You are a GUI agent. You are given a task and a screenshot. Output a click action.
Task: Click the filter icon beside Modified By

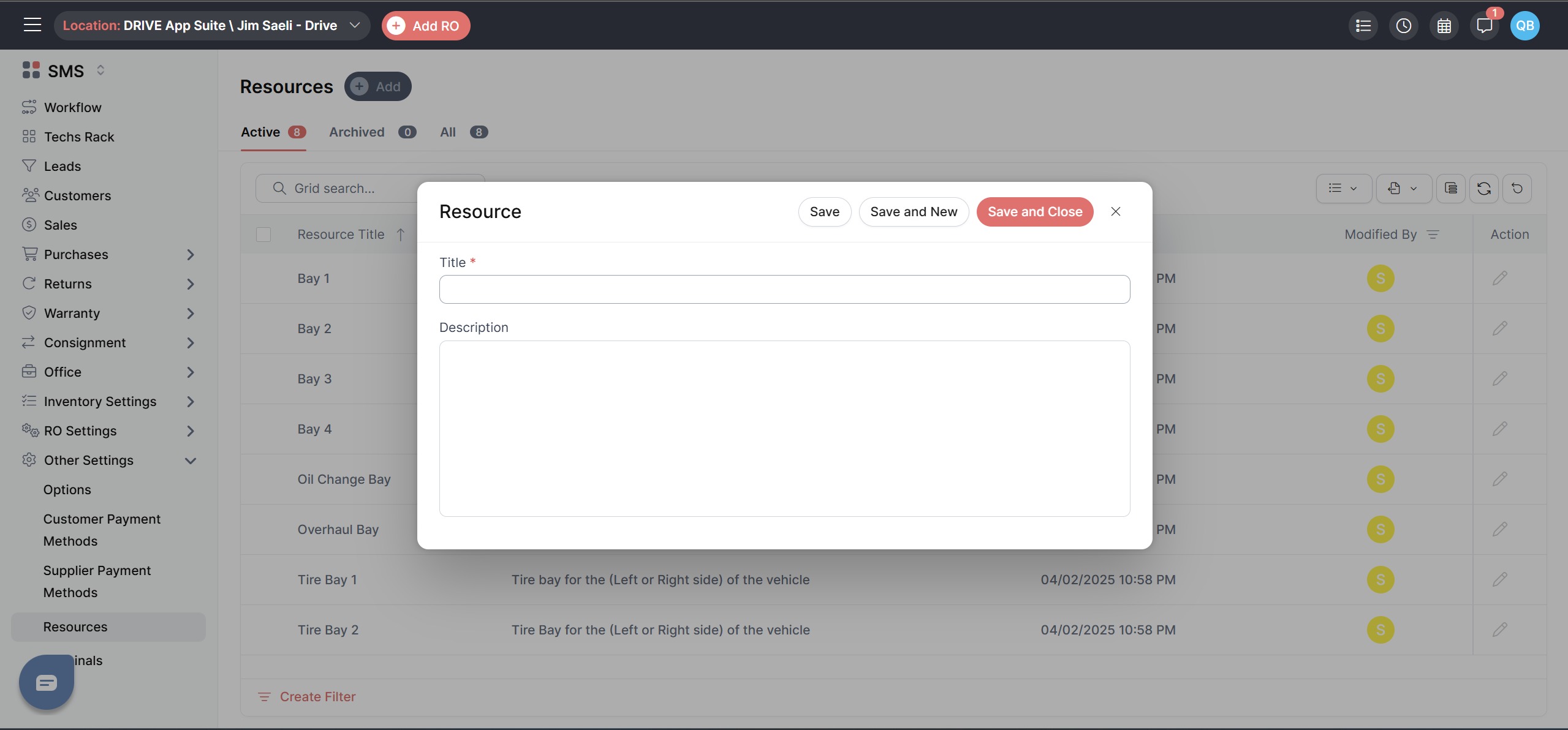pyautogui.click(x=1433, y=235)
